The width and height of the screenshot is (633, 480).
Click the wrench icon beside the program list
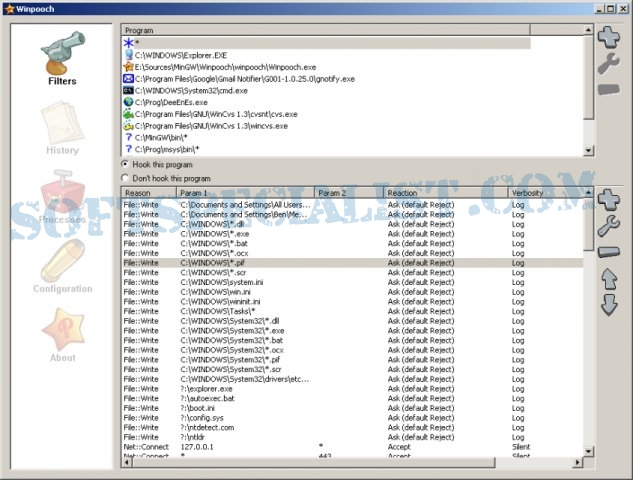point(609,63)
